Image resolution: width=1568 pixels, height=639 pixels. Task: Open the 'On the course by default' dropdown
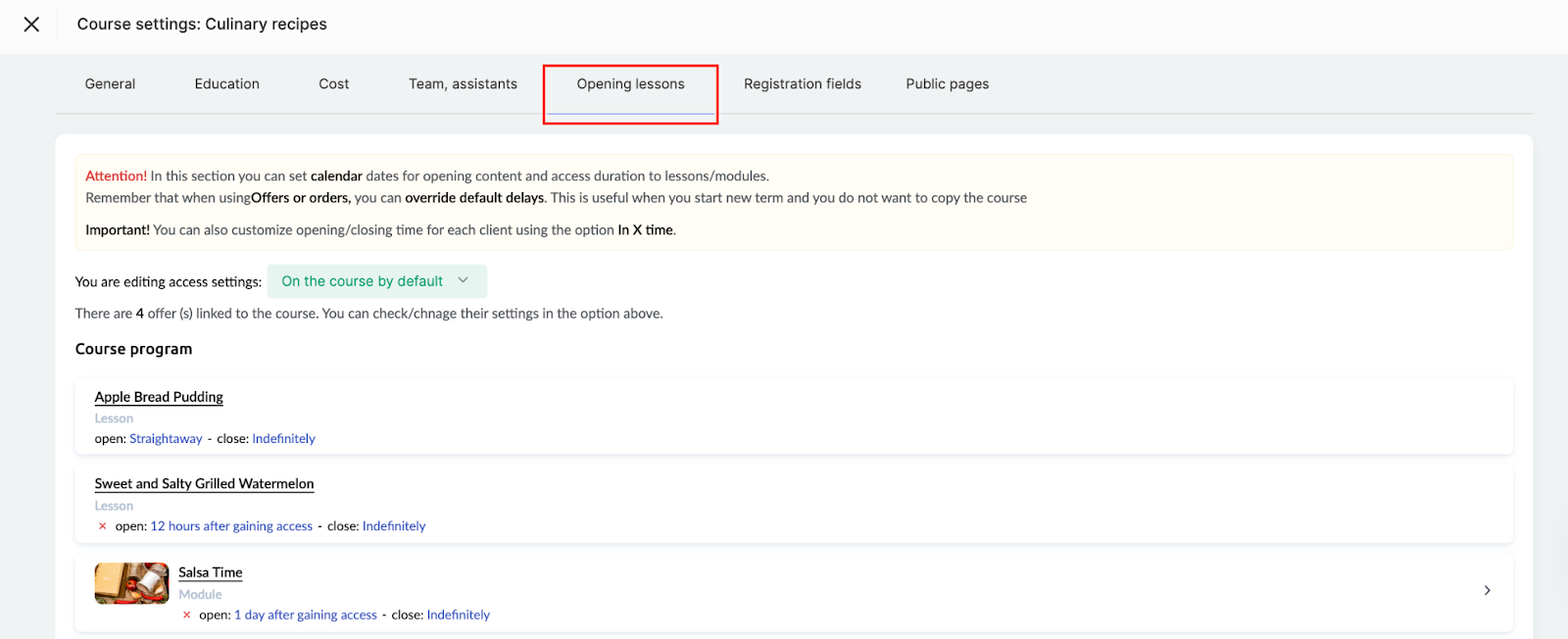click(x=376, y=281)
